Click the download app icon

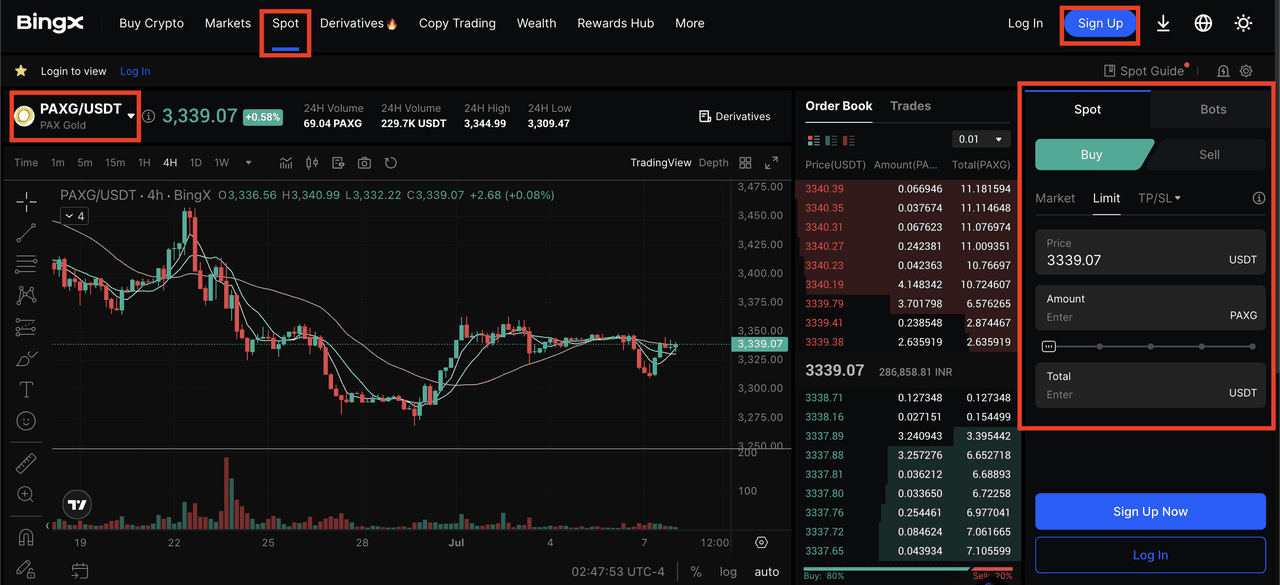(x=1163, y=23)
